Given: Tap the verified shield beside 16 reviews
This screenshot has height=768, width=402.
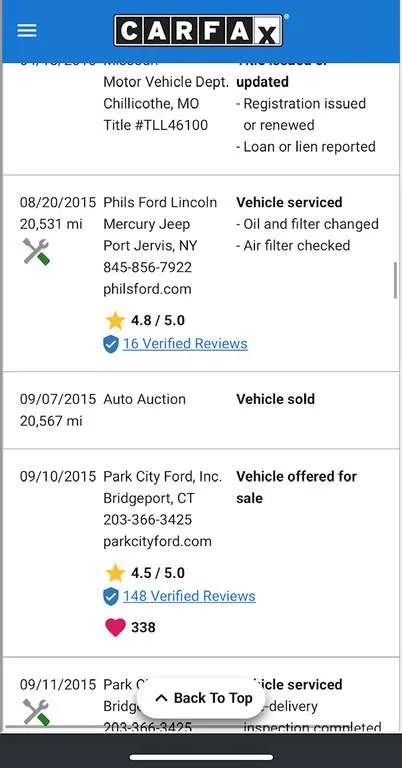Looking at the screenshot, I should pos(111,344).
